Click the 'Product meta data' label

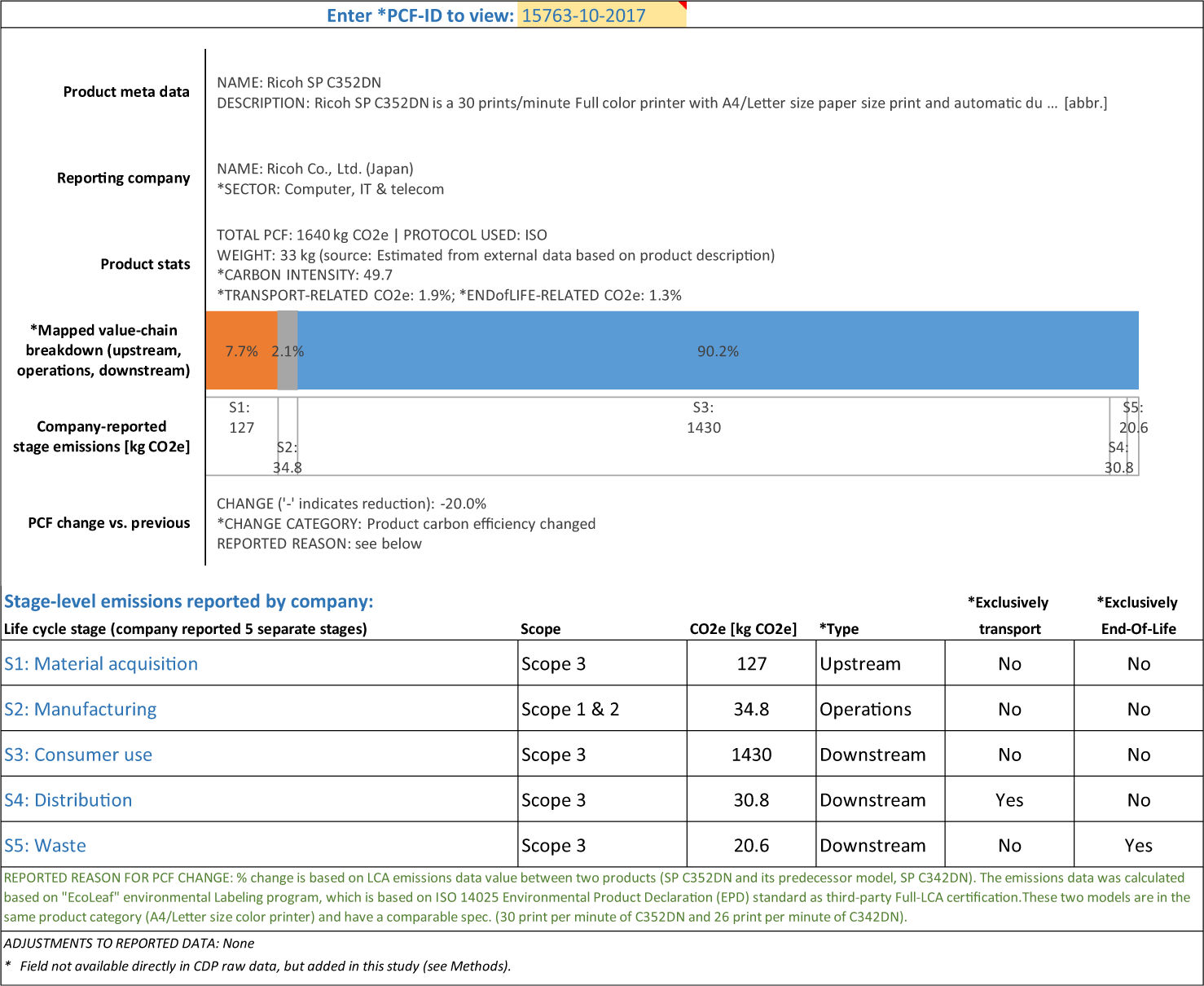pyautogui.click(x=126, y=92)
